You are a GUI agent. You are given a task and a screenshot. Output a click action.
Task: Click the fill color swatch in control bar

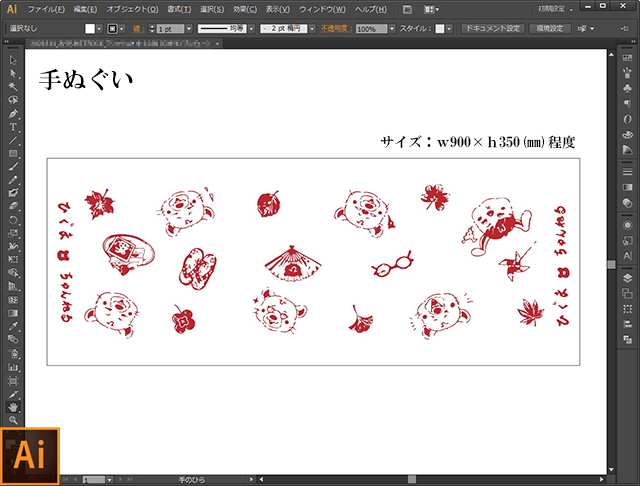coord(90,29)
